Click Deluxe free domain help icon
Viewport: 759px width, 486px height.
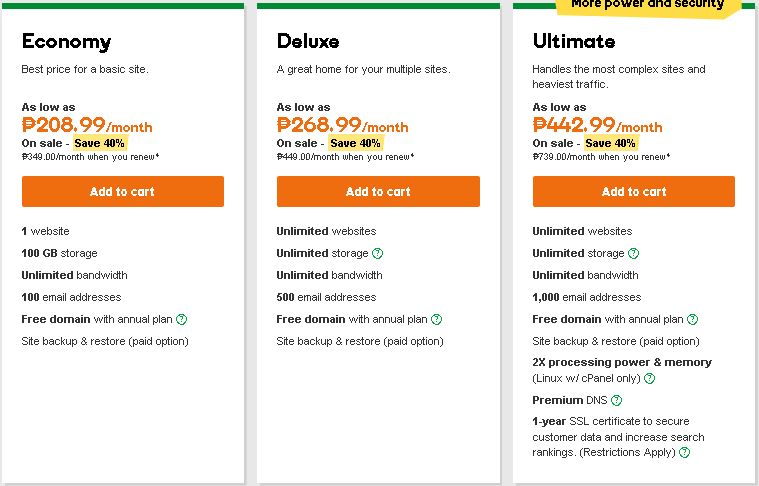tap(437, 319)
